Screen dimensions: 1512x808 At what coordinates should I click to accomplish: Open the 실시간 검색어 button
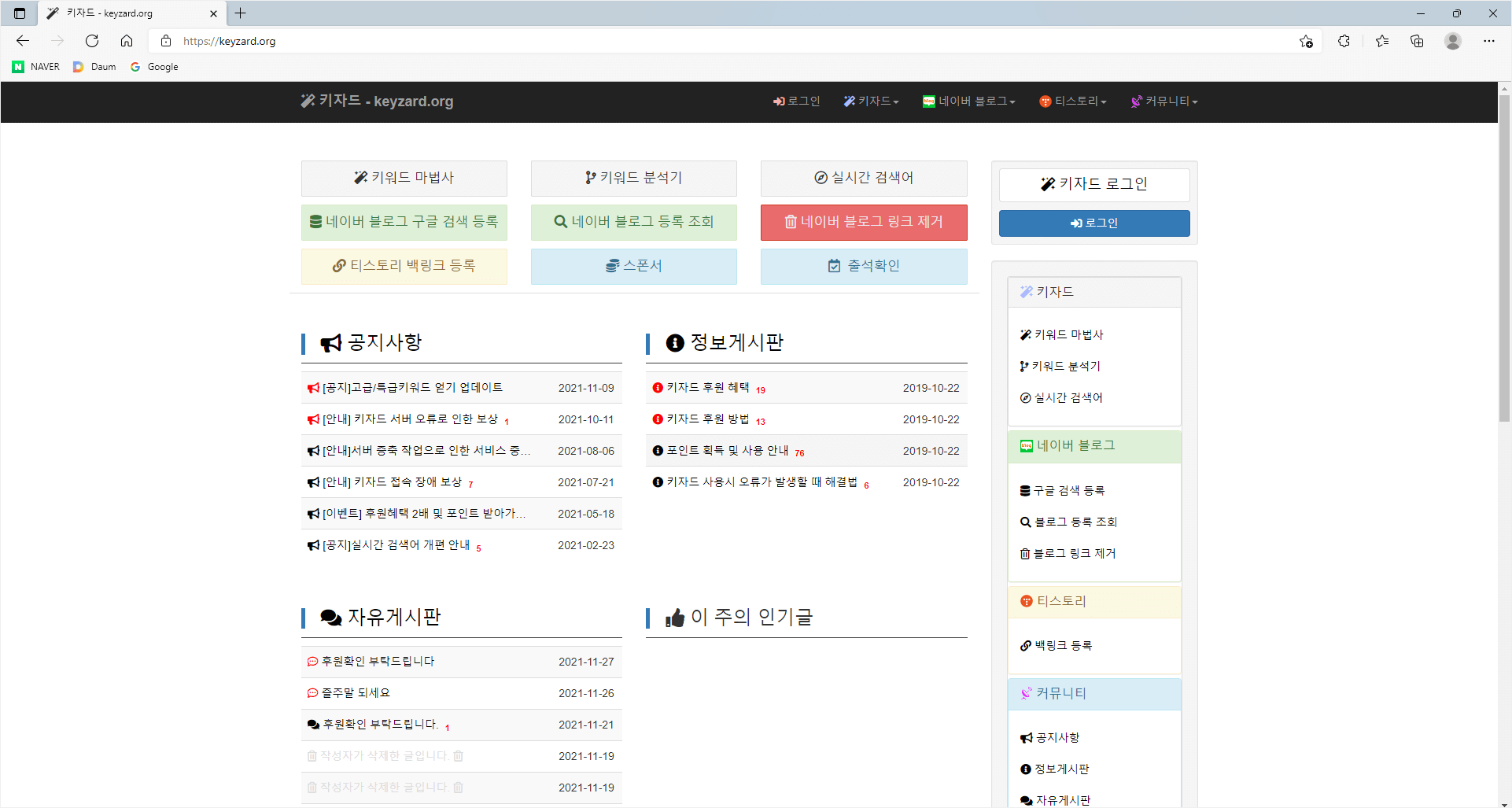[x=864, y=179]
